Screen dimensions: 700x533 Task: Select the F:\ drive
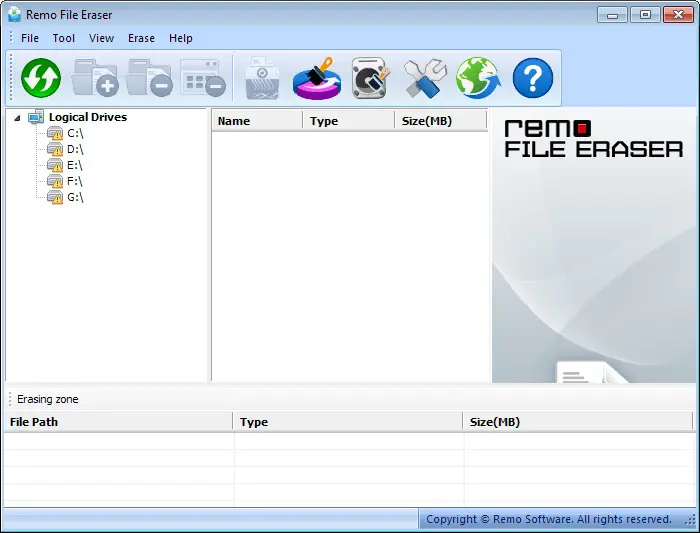(x=75, y=181)
